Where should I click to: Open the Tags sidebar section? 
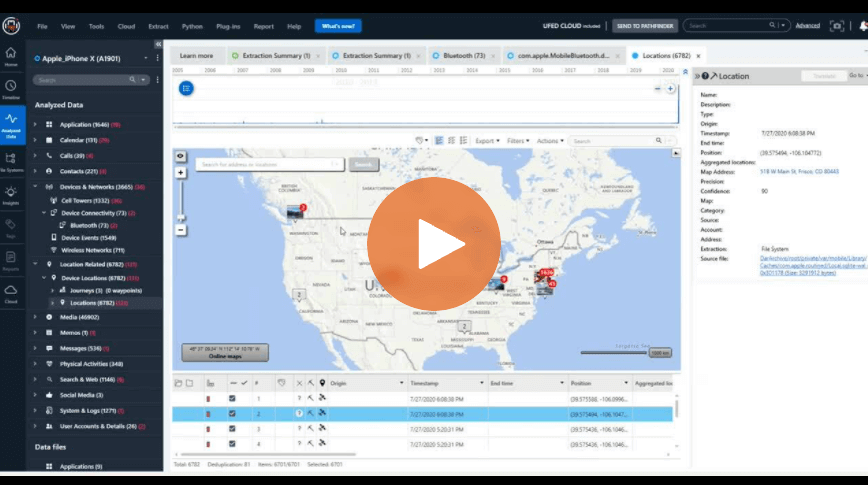pos(11,228)
